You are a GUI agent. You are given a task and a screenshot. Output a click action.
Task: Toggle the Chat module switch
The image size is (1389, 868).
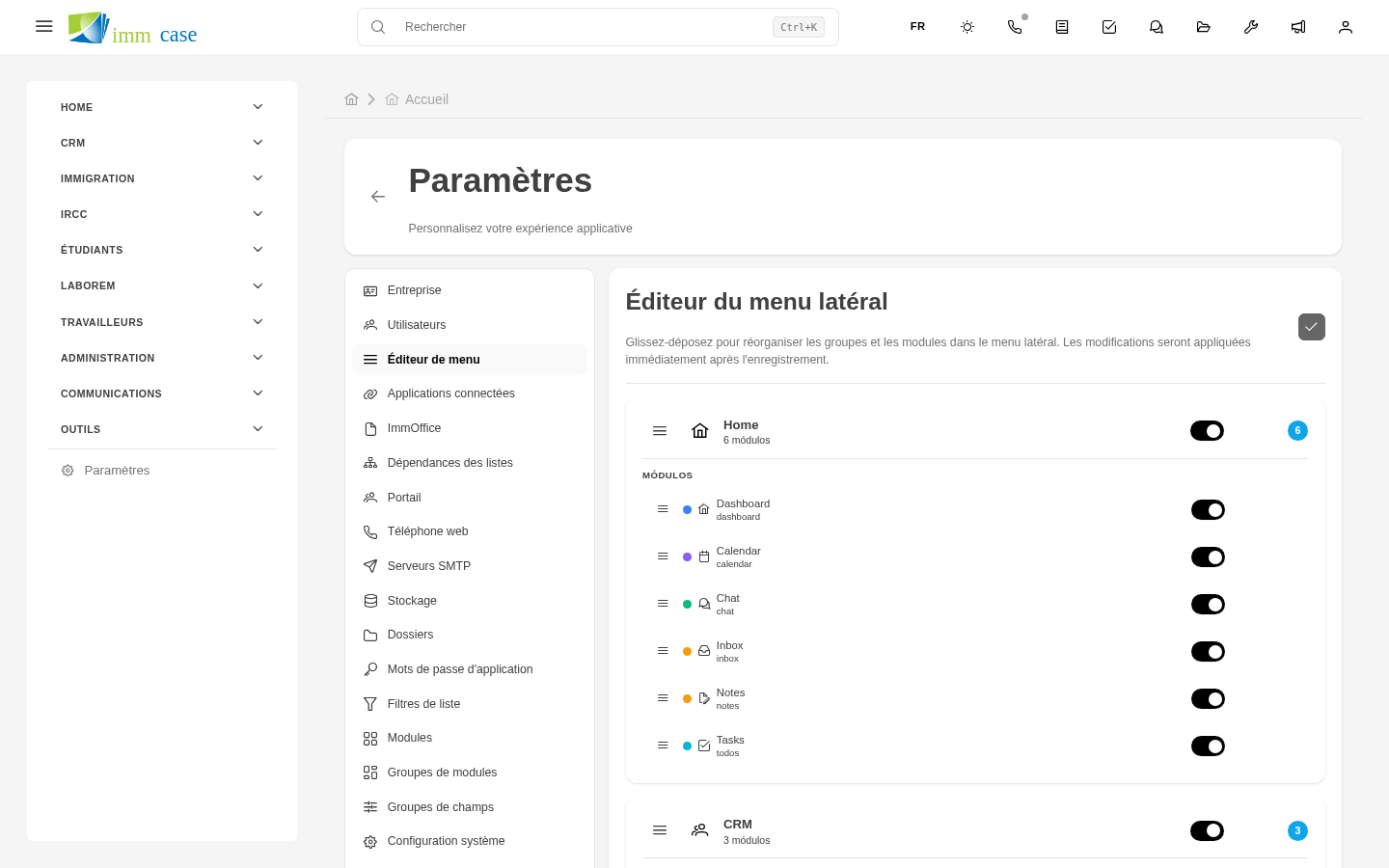point(1208,604)
